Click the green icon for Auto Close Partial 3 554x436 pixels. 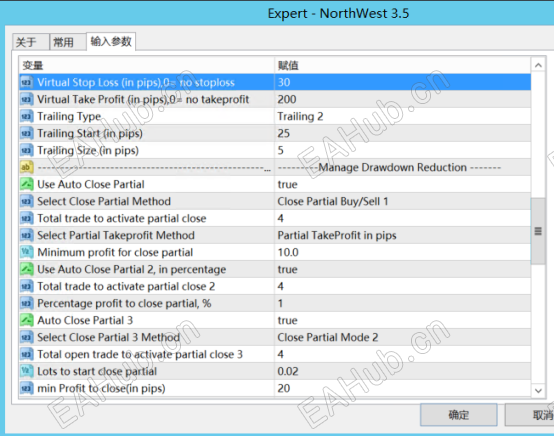pos(26,320)
